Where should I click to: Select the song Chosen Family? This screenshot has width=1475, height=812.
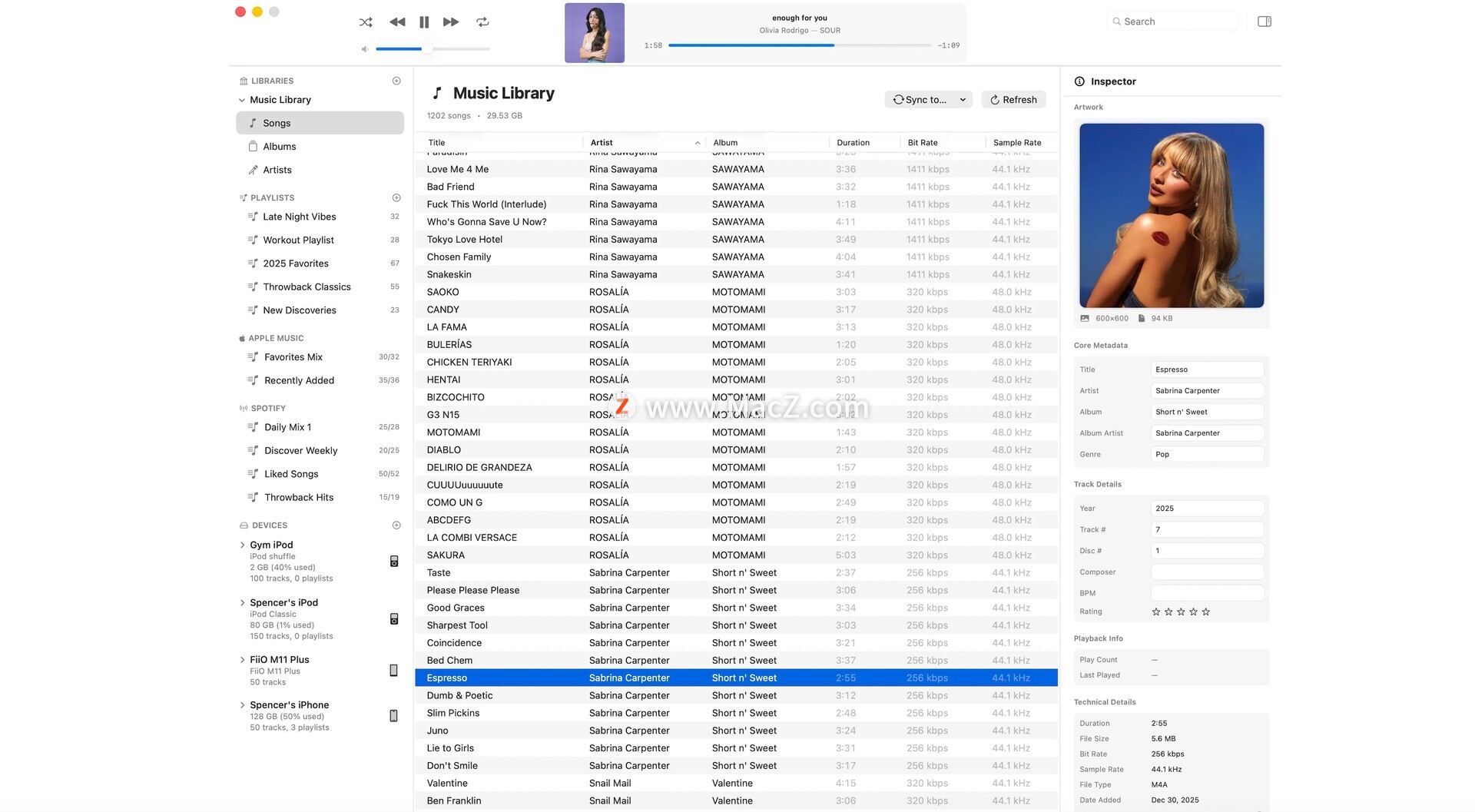736,257
